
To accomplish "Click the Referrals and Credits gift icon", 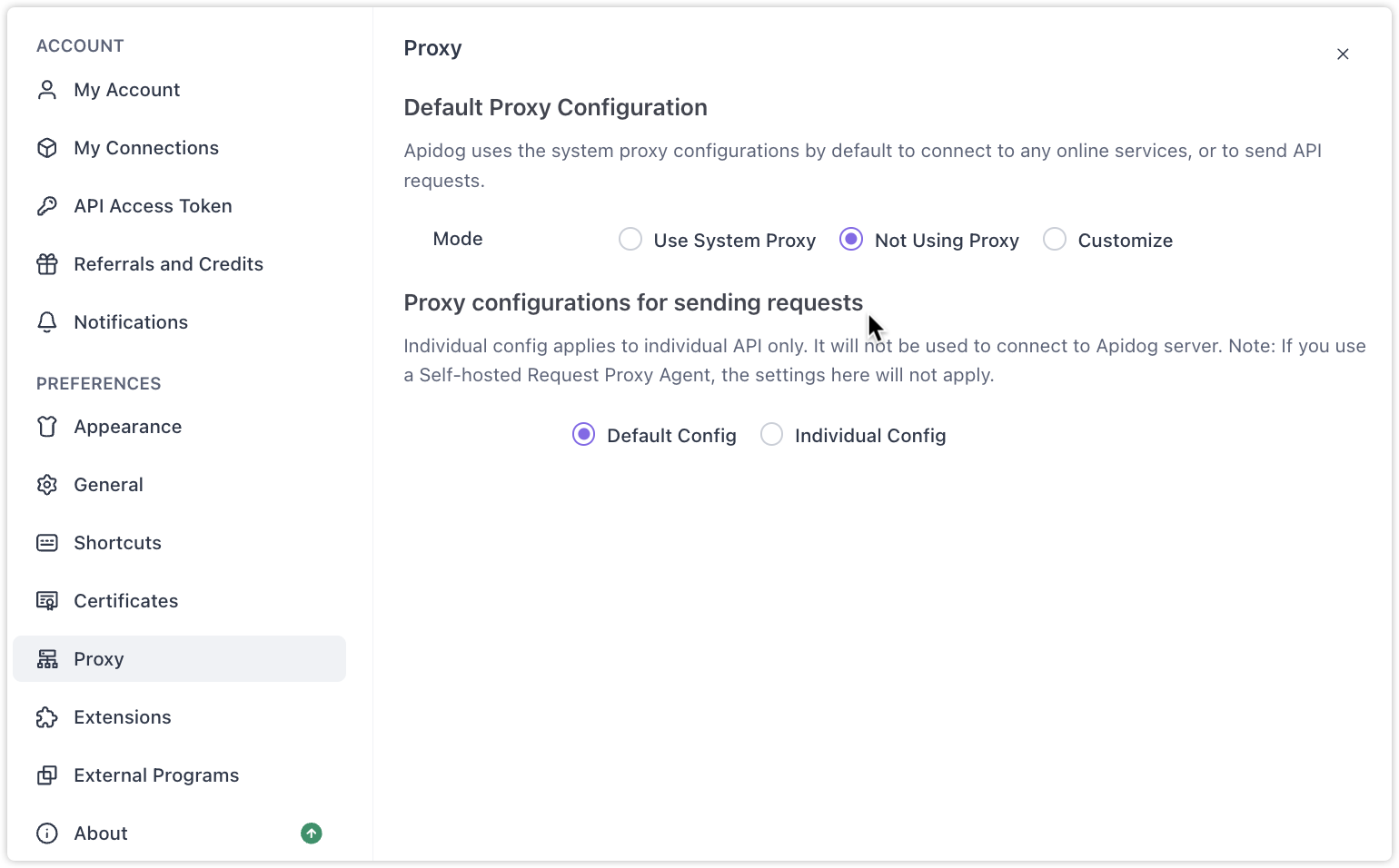I will click(47, 264).
